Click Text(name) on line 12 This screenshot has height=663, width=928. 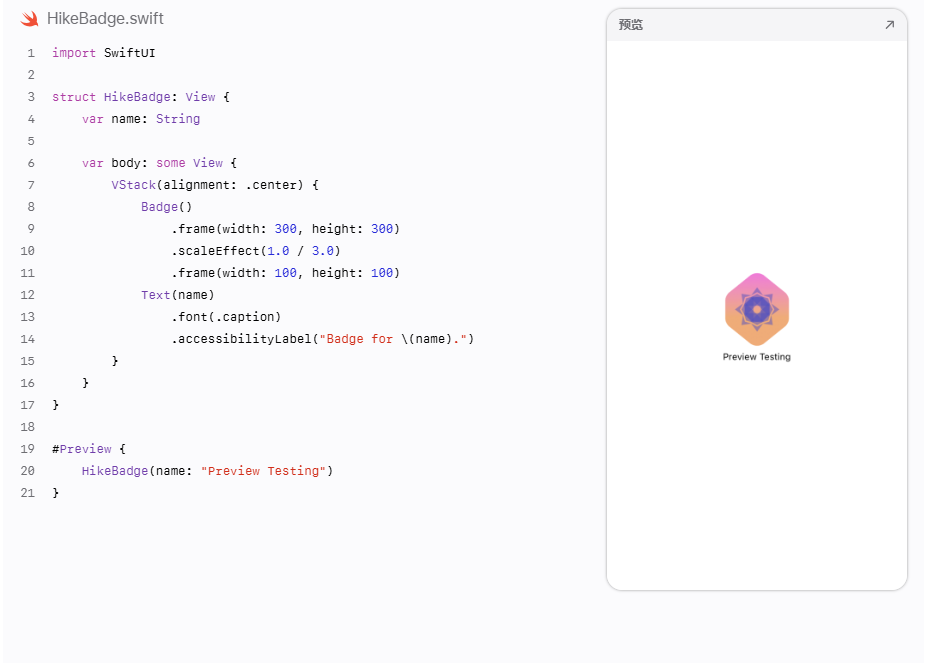click(x=178, y=295)
